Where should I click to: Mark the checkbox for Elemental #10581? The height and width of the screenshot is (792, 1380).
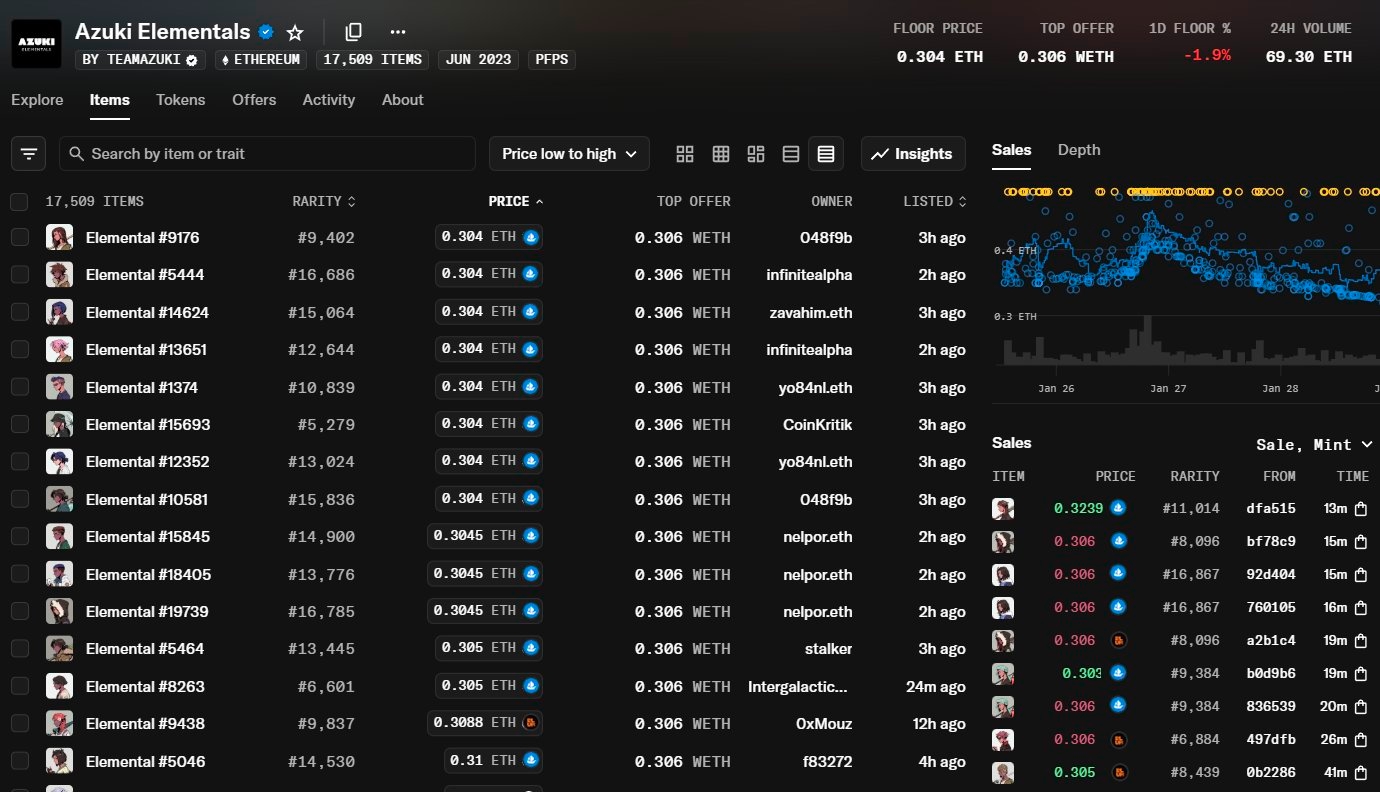pos(19,500)
